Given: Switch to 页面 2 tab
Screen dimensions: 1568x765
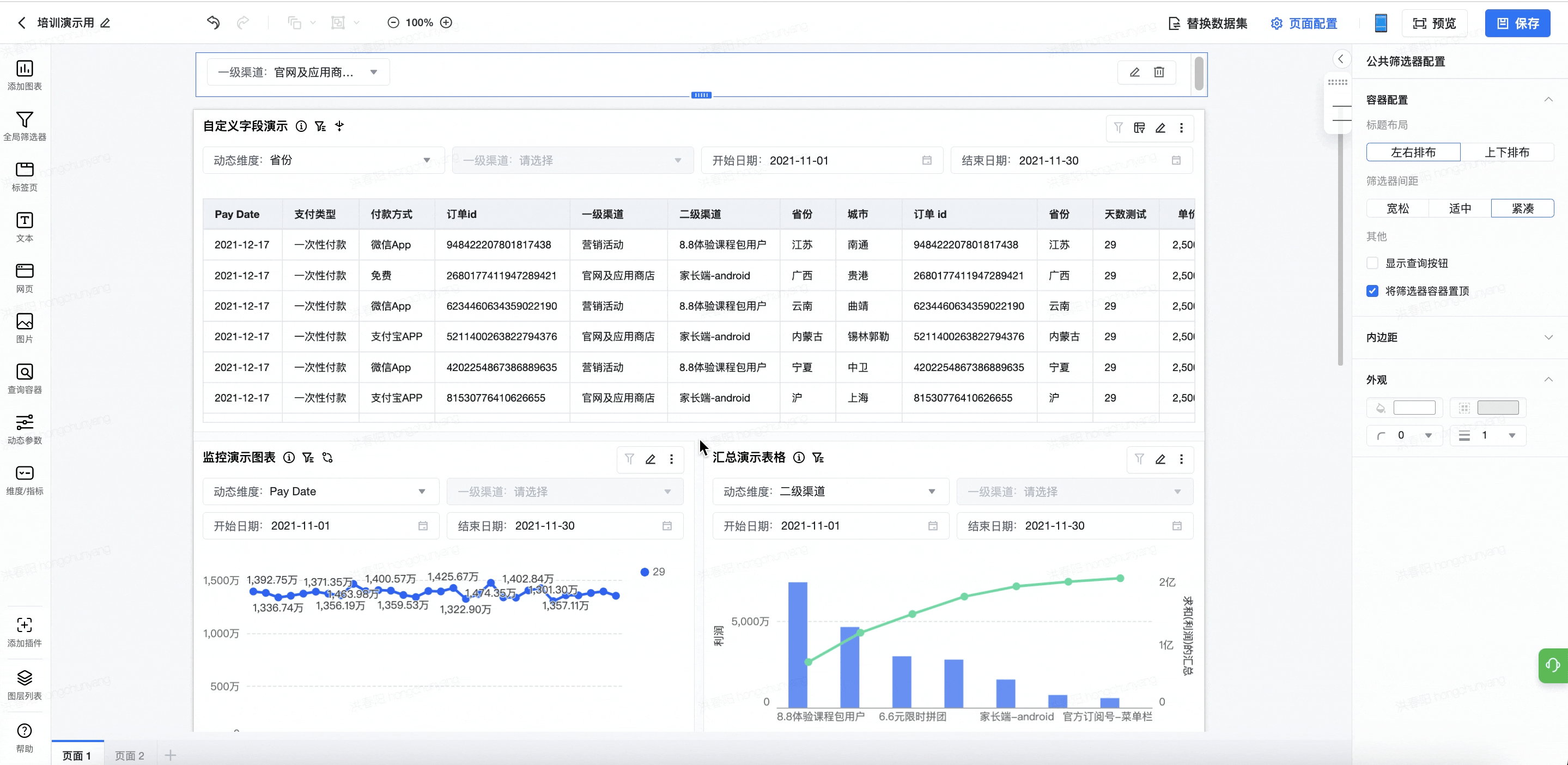Looking at the screenshot, I should point(130,755).
